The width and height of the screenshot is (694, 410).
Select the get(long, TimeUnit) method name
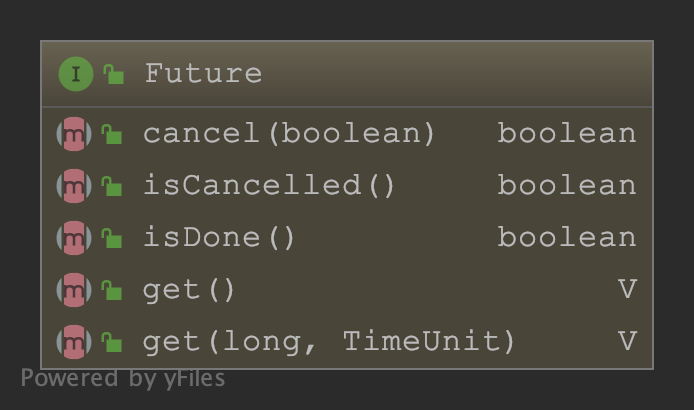tap(329, 342)
